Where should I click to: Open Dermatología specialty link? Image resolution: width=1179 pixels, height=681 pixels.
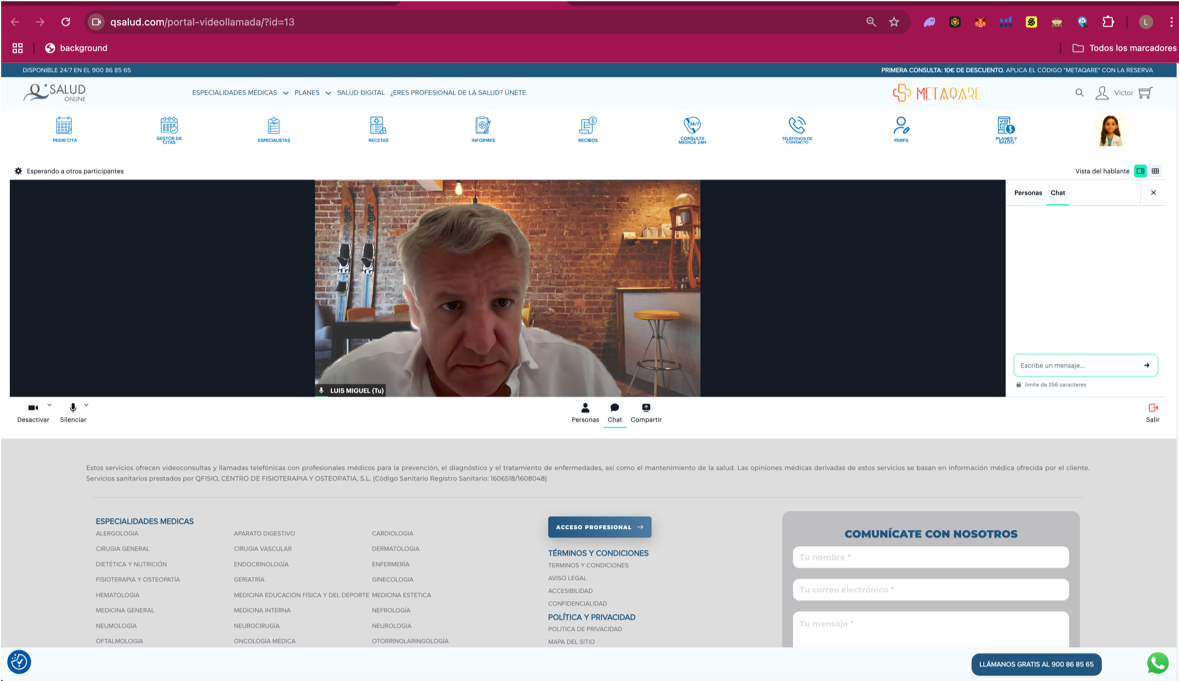tap(396, 549)
